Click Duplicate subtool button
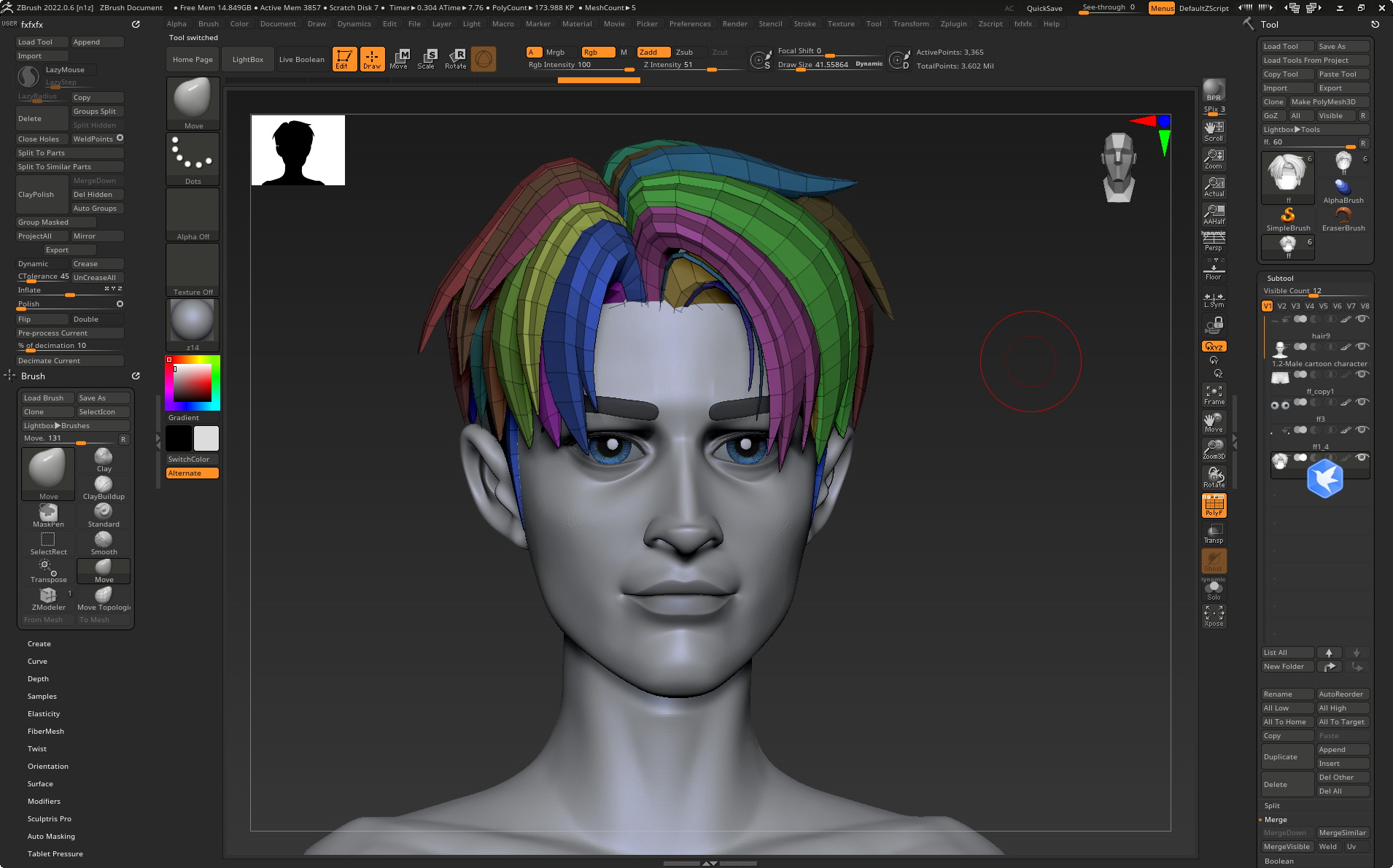The height and width of the screenshot is (868, 1393). 1288,757
